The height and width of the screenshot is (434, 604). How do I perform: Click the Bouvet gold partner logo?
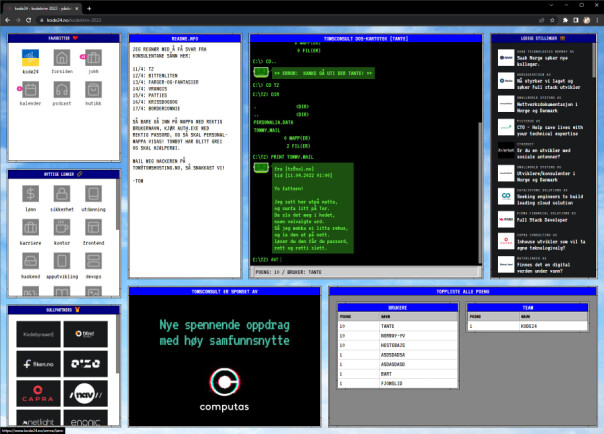pos(86,334)
